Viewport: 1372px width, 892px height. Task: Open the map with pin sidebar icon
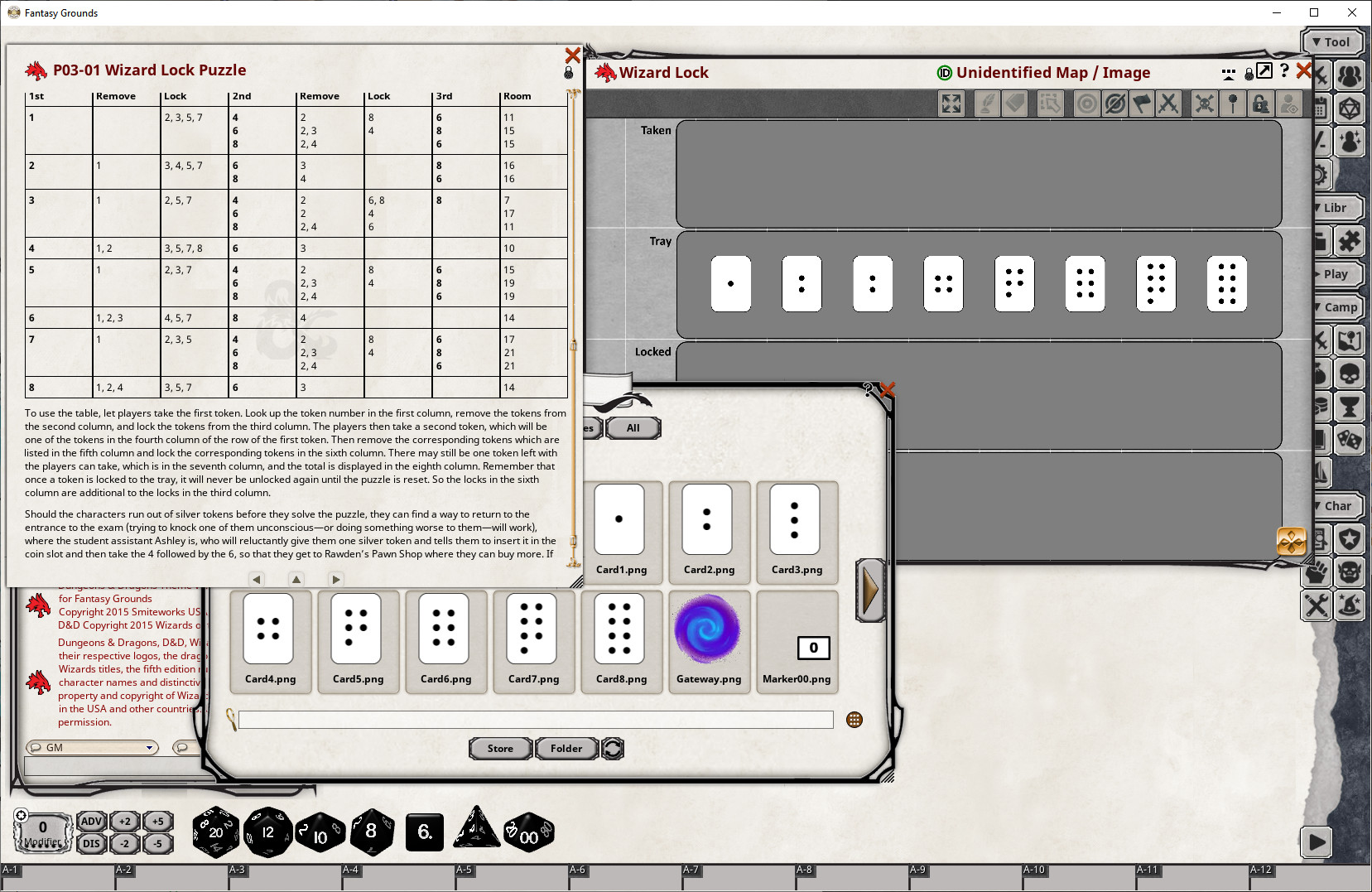point(1350,340)
